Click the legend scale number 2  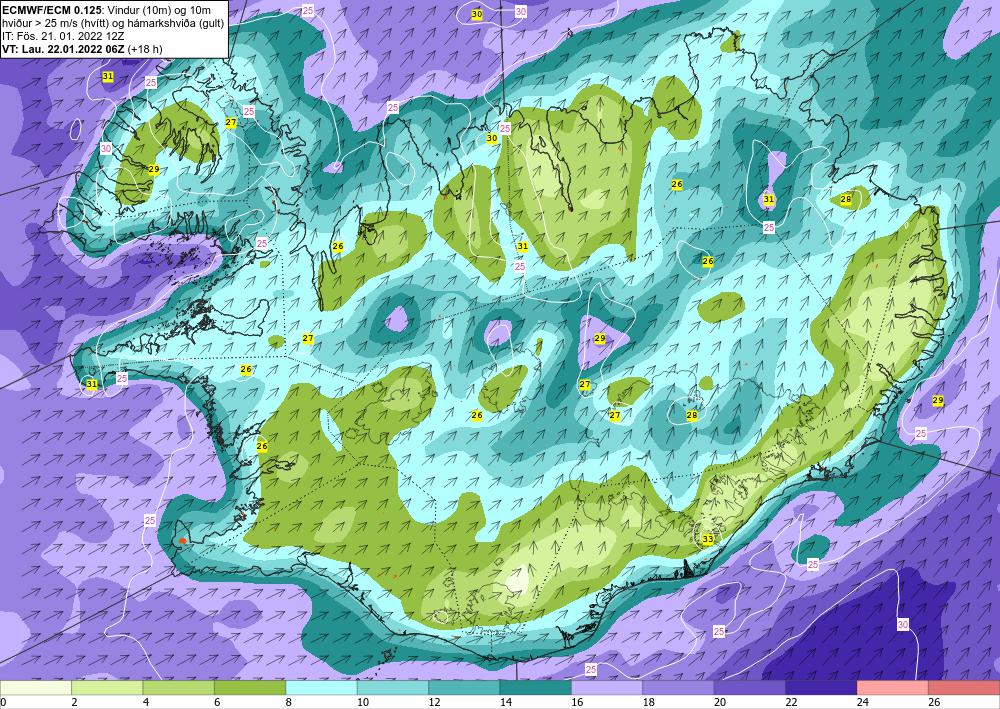click(75, 703)
